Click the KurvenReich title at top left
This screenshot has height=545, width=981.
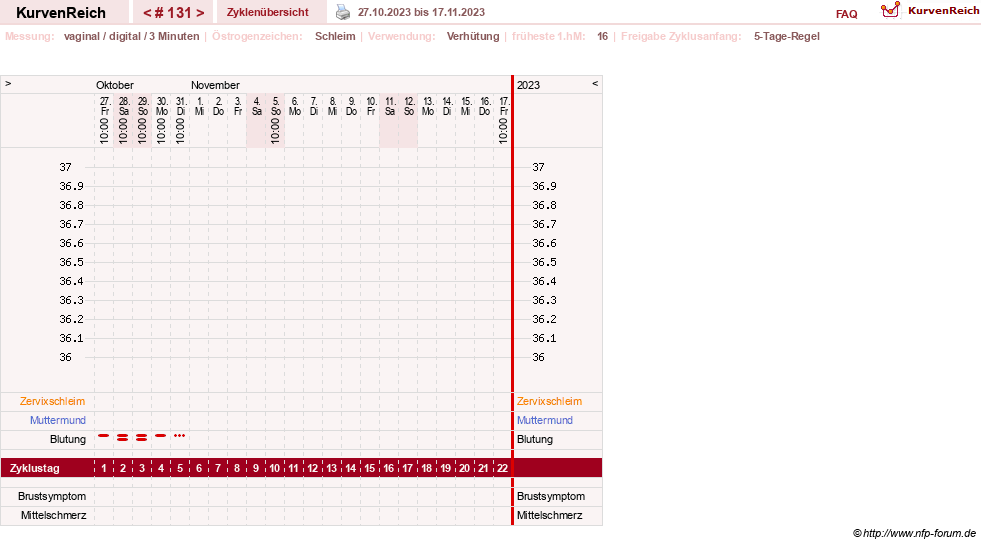click(61, 13)
